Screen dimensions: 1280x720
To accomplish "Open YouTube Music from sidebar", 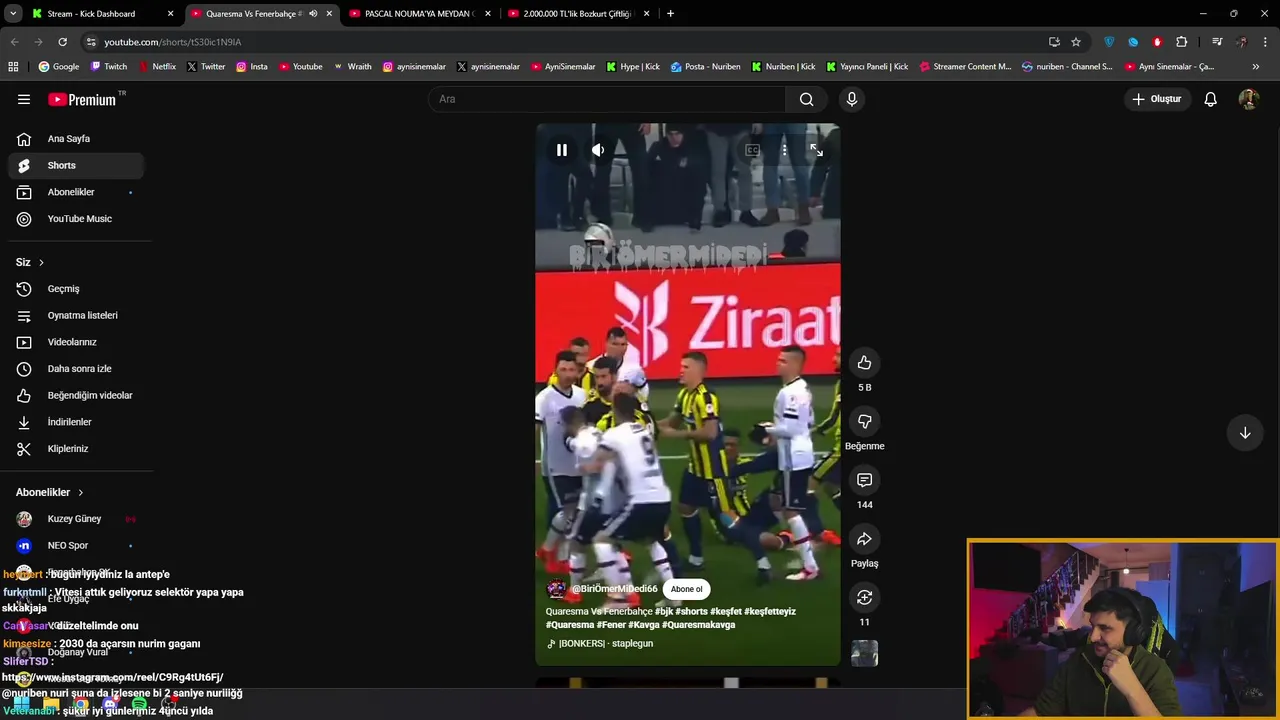I will [x=76, y=219].
